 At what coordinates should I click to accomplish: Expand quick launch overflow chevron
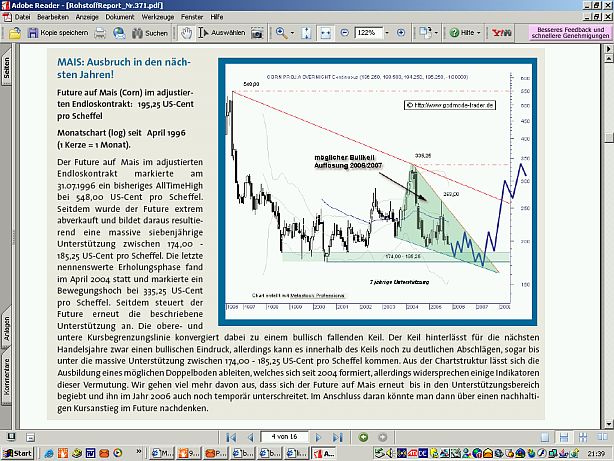[139, 452]
